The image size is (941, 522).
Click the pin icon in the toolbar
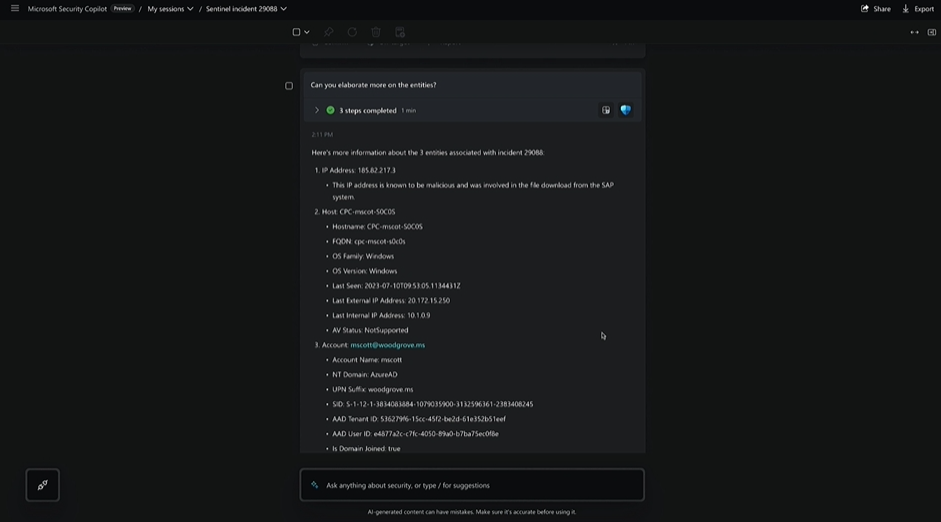click(x=328, y=32)
